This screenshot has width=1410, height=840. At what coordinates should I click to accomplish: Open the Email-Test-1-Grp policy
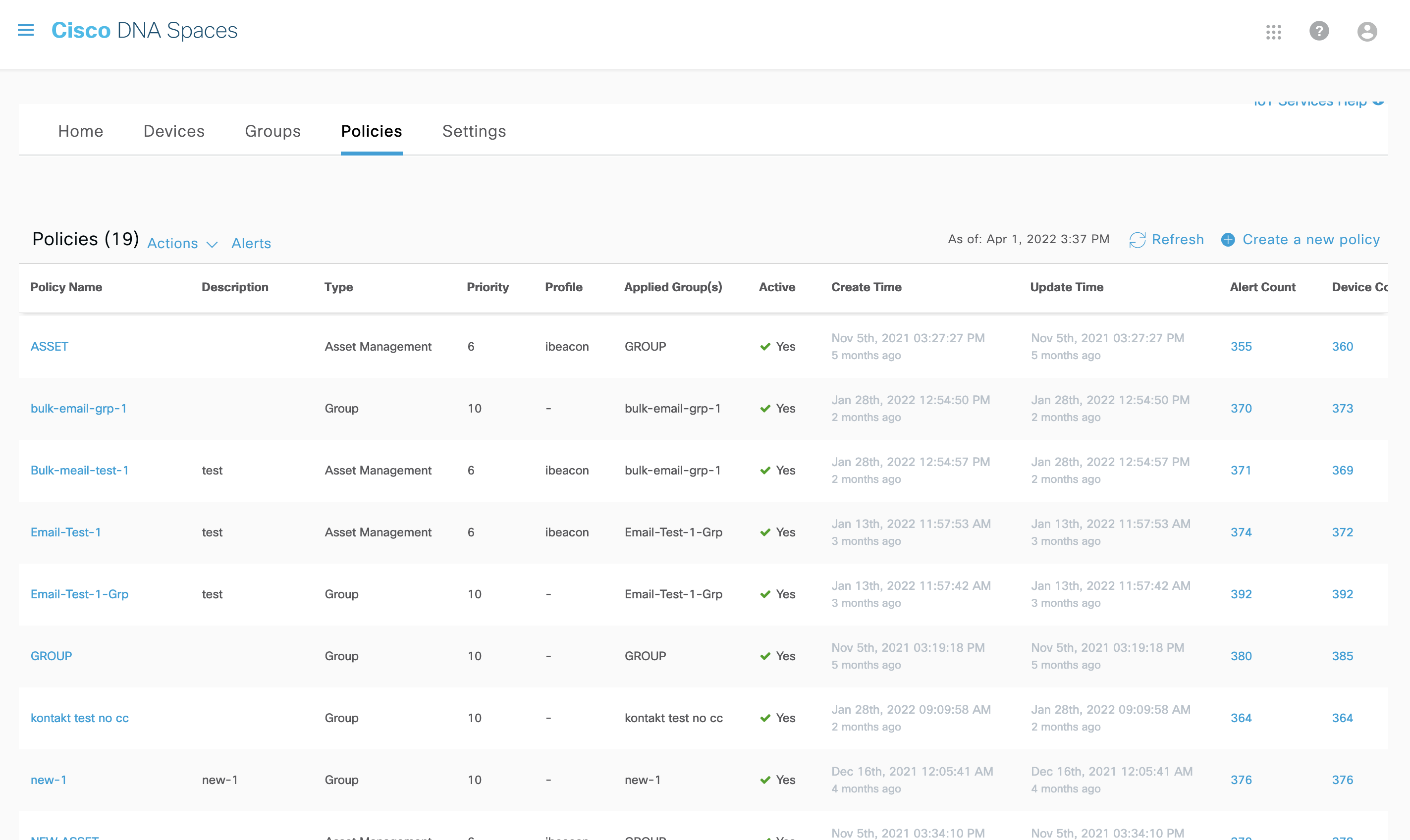click(x=79, y=594)
